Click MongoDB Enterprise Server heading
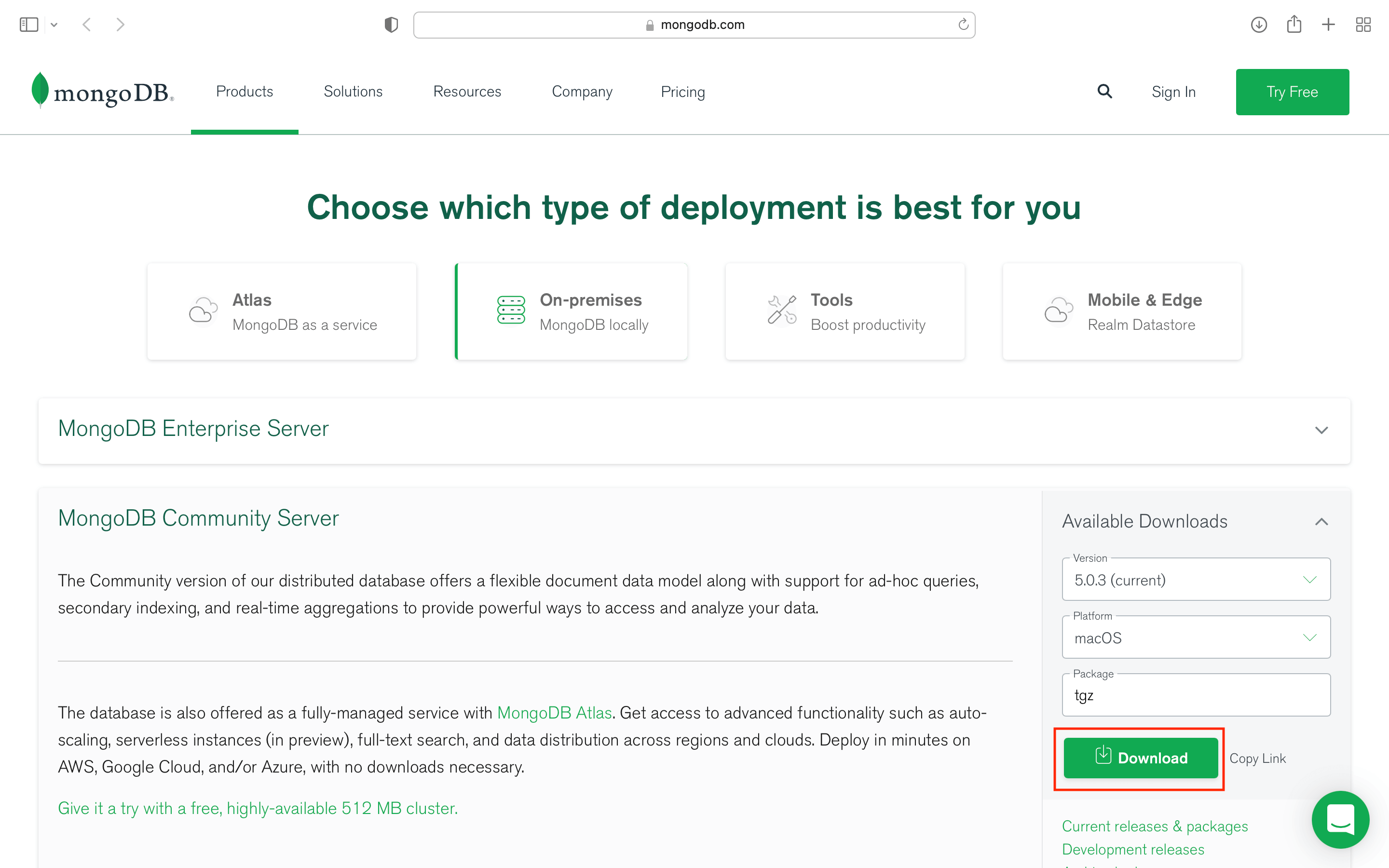 (x=193, y=429)
